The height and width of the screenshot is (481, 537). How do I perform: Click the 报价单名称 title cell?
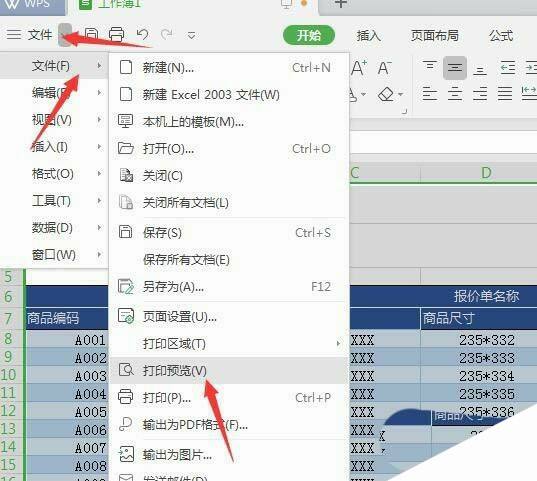coord(486,296)
